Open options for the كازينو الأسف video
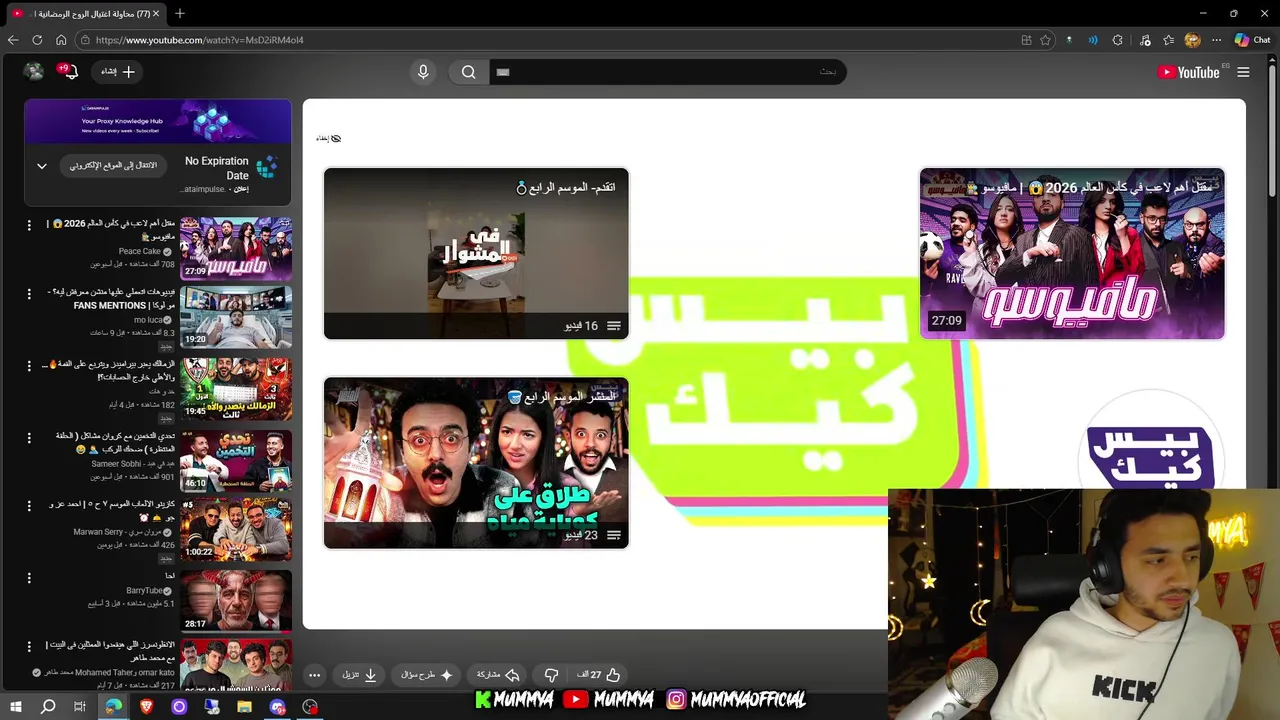Viewport: 1280px width, 720px height. [x=29, y=506]
